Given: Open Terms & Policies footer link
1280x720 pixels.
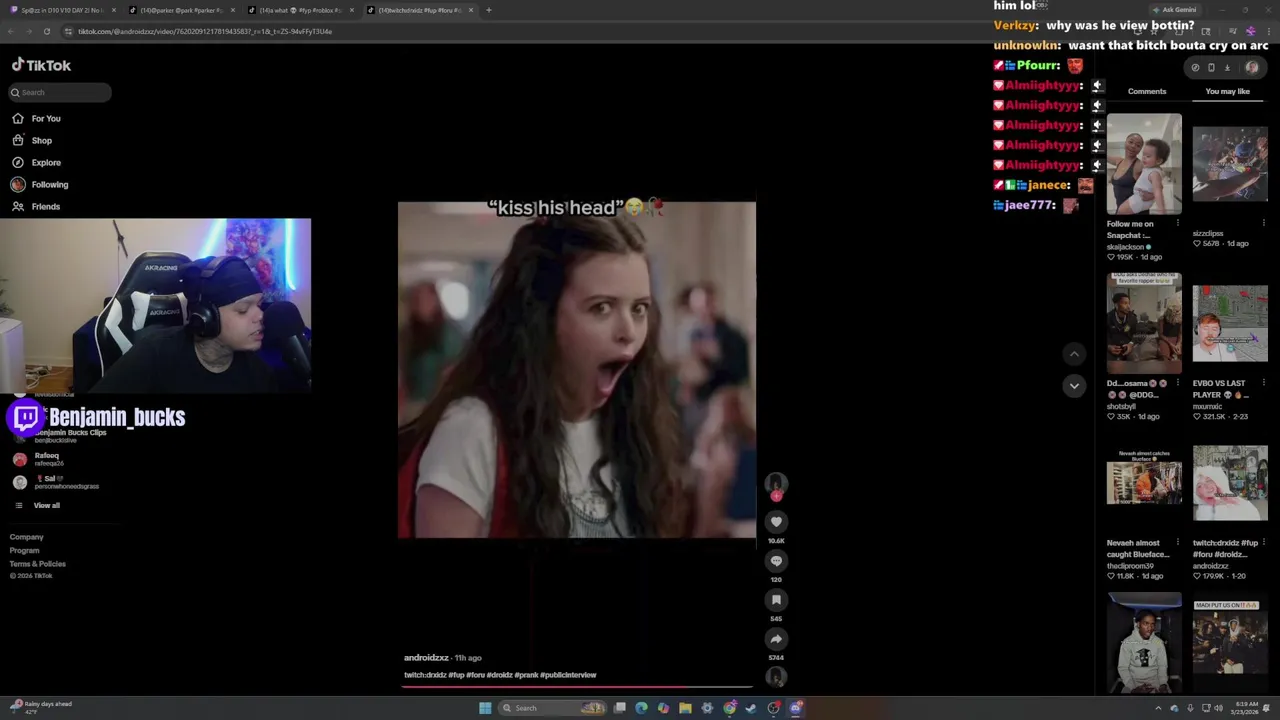Looking at the screenshot, I should click(x=38, y=564).
